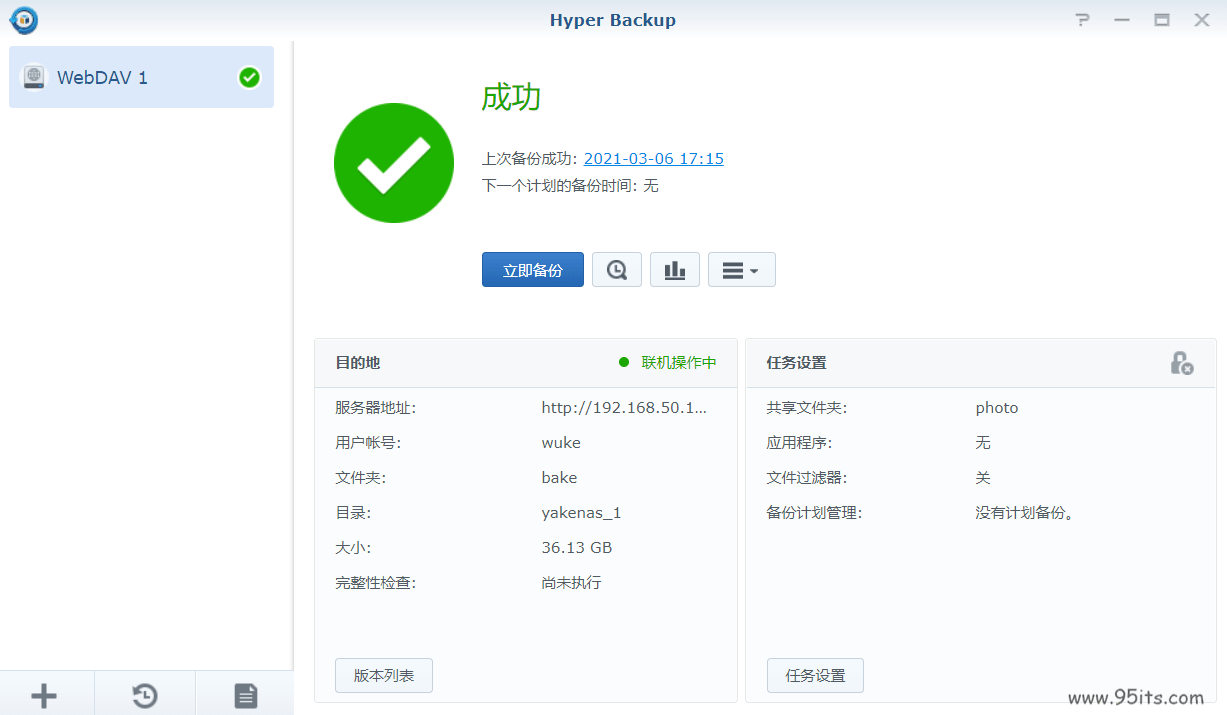Click the task settings lock icon
1227x715 pixels.
coord(1182,362)
